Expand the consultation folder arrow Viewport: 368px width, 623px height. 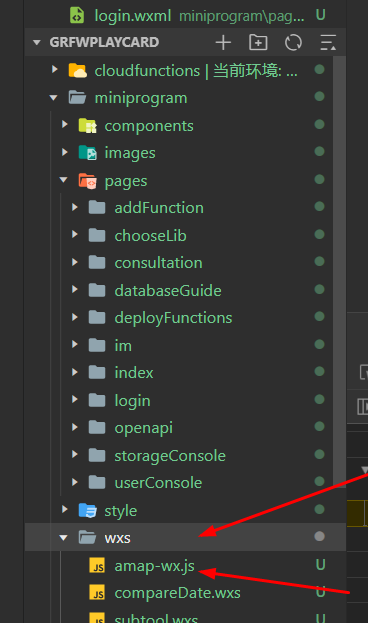coord(75,262)
